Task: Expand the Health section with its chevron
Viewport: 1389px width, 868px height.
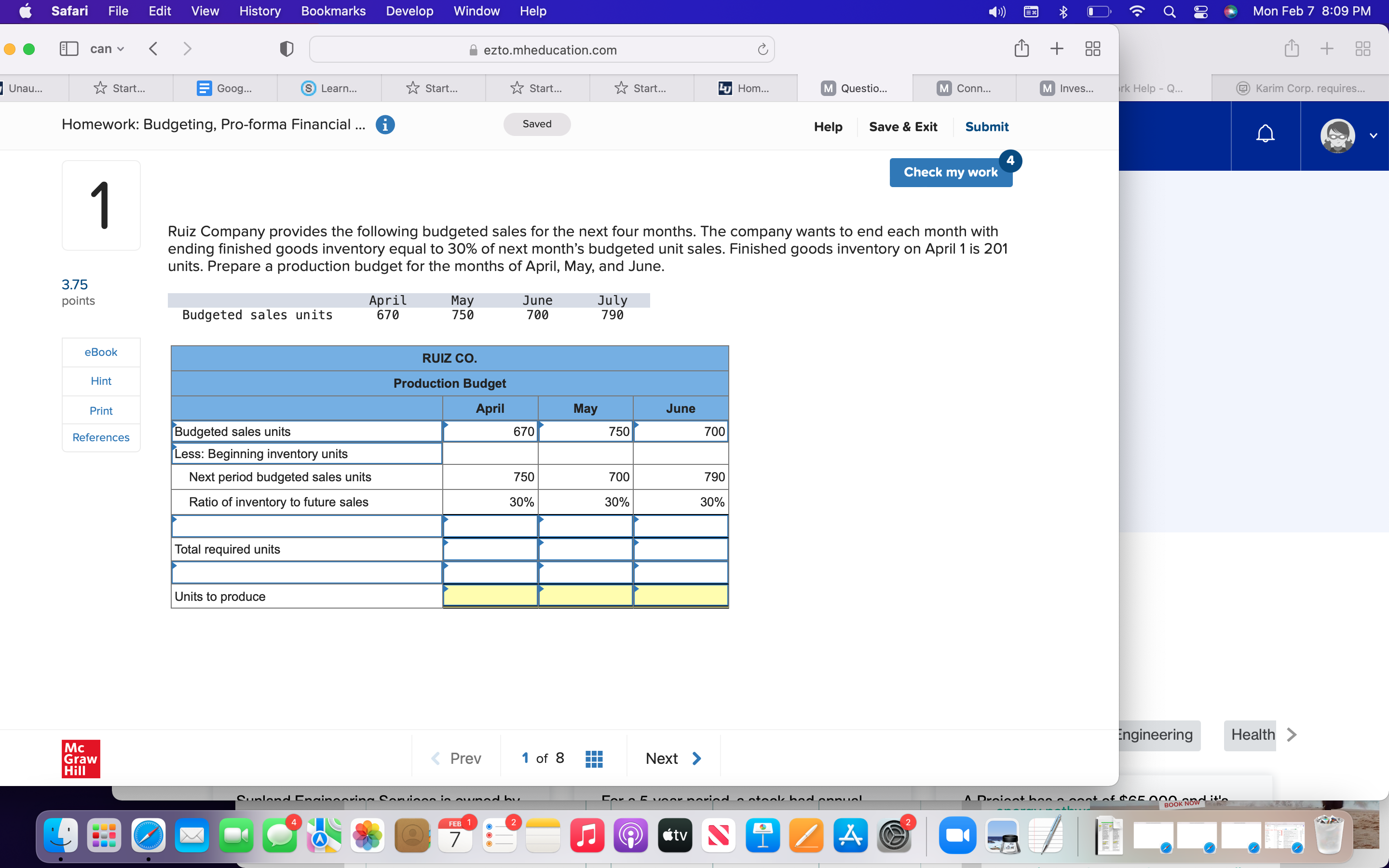Action: (x=1291, y=734)
